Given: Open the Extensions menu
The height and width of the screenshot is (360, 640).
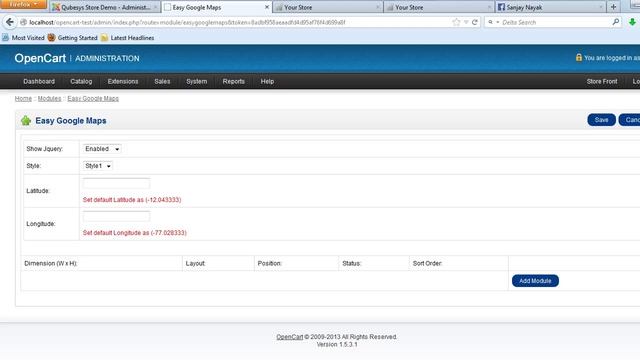Looking at the screenshot, I should tap(123, 81).
